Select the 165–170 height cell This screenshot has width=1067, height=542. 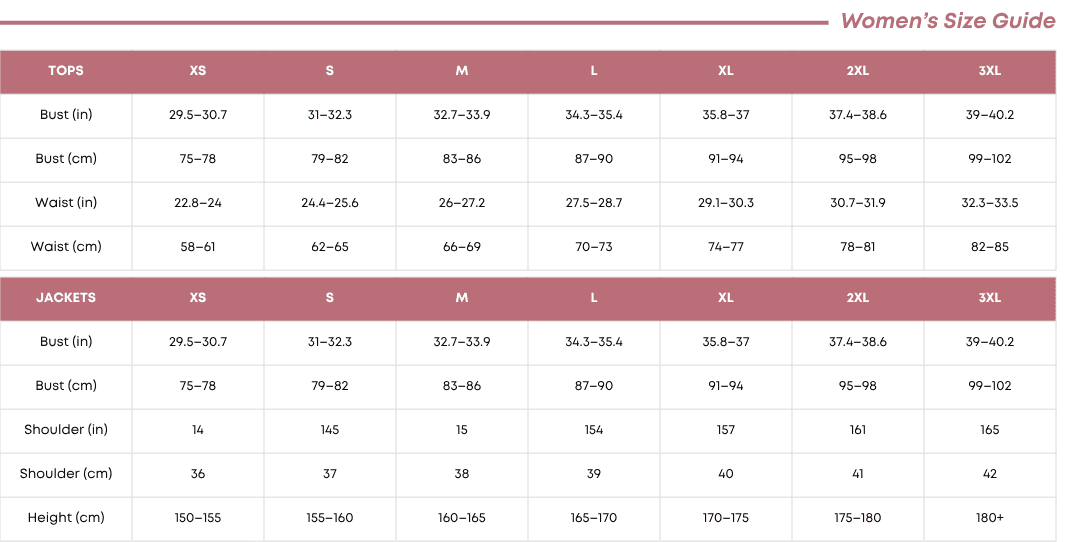(594, 518)
